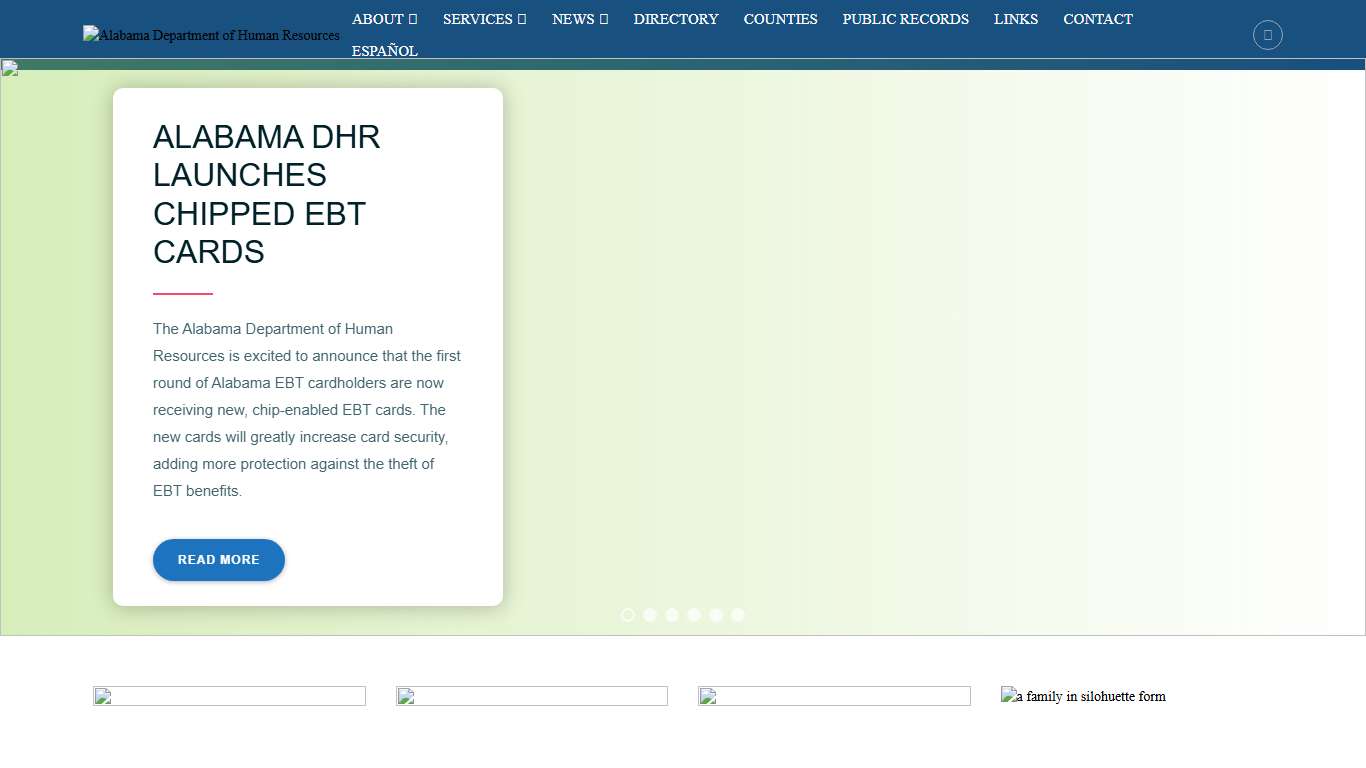Expand the Services dropdown menu
Image resolution: width=1366 pixels, height=768 pixels.
[x=484, y=19]
